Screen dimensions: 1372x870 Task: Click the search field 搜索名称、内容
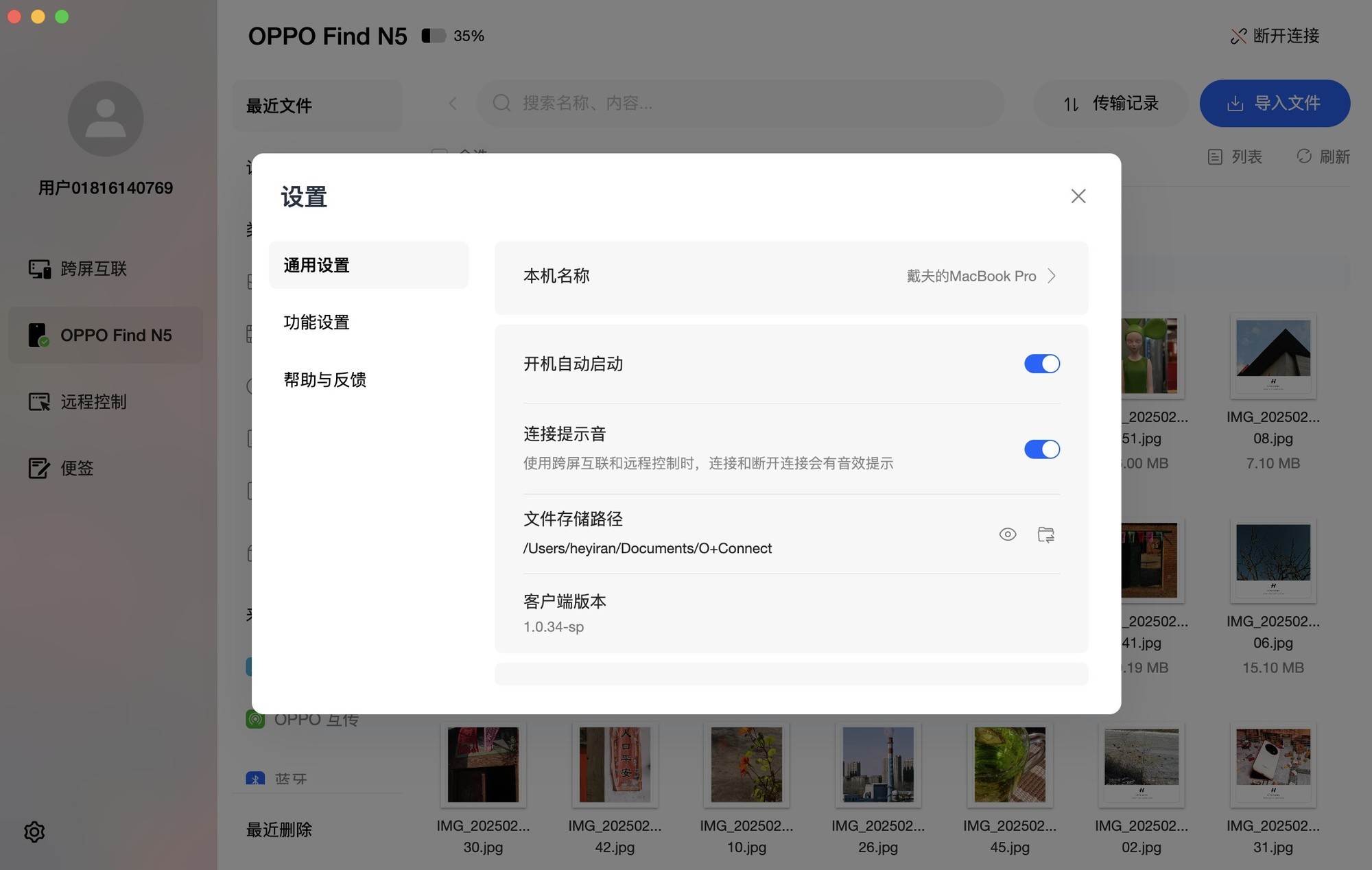[x=741, y=103]
